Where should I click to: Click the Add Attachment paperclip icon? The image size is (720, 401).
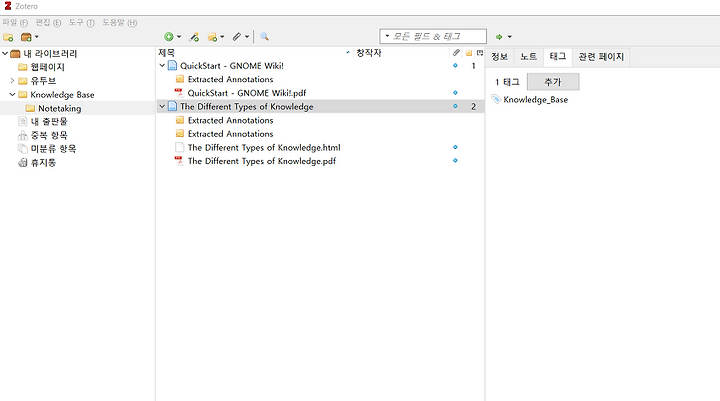(236, 37)
